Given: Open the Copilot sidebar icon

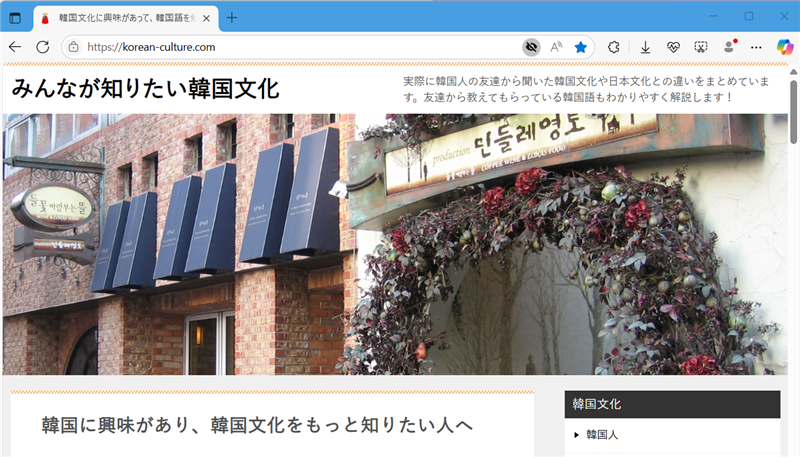Looking at the screenshot, I should (x=785, y=47).
